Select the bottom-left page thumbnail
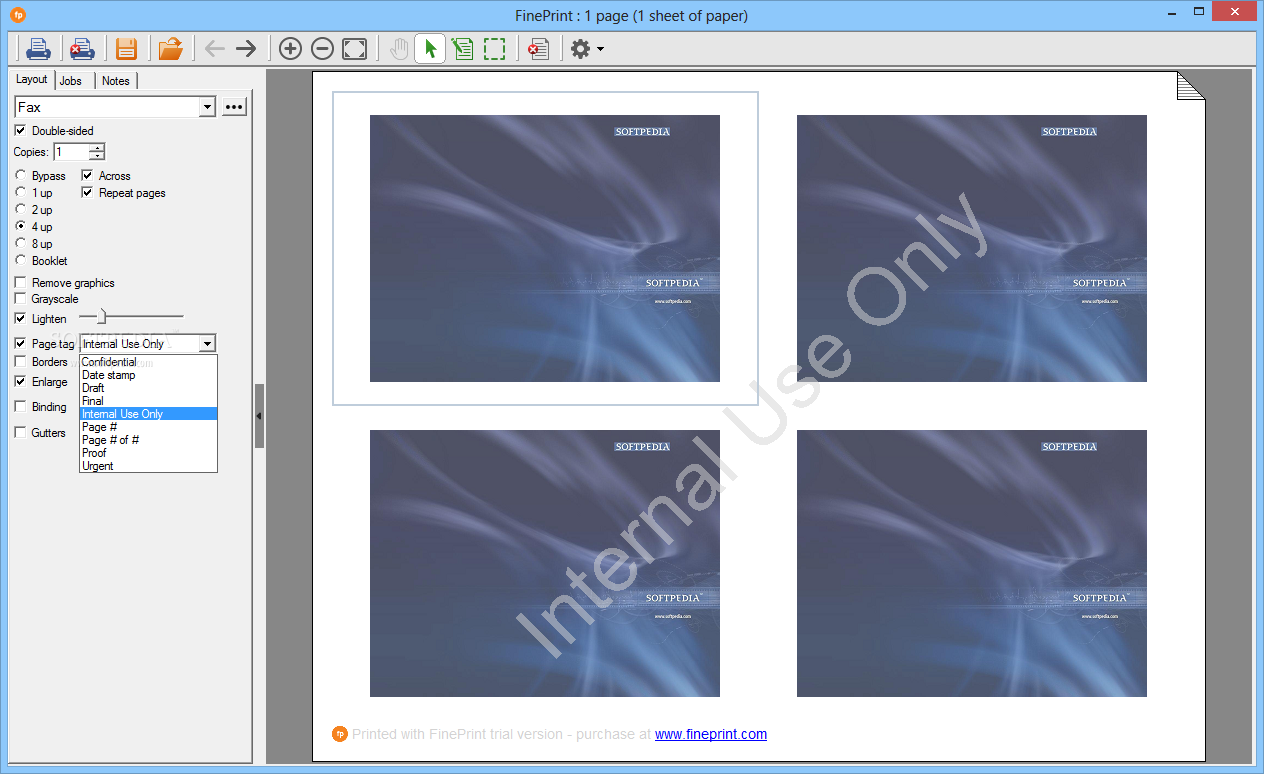This screenshot has width=1264, height=774. pyautogui.click(x=545, y=563)
